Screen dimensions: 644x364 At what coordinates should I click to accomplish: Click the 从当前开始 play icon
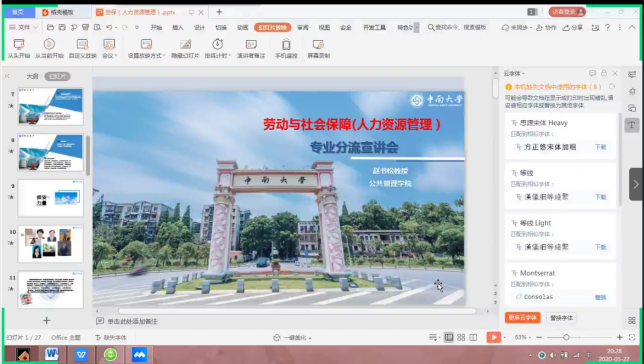(x=49, y=44)
